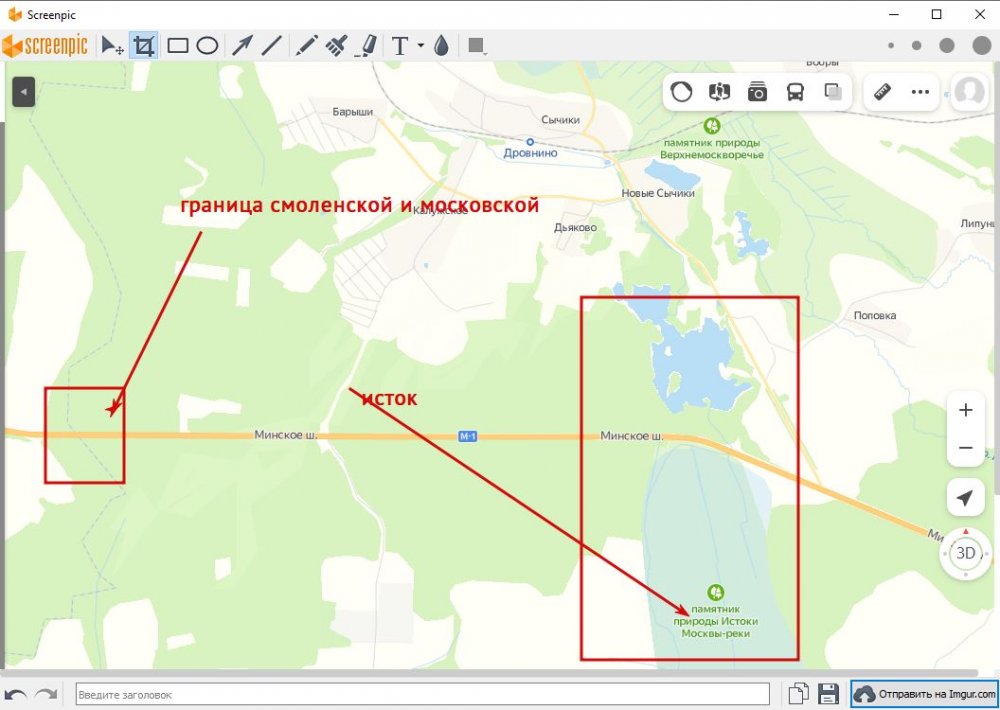Image resolution: width=1000 pixels, height=710 pixels.
Task: Zoom in the map with plus button
Action: point(966,411)
